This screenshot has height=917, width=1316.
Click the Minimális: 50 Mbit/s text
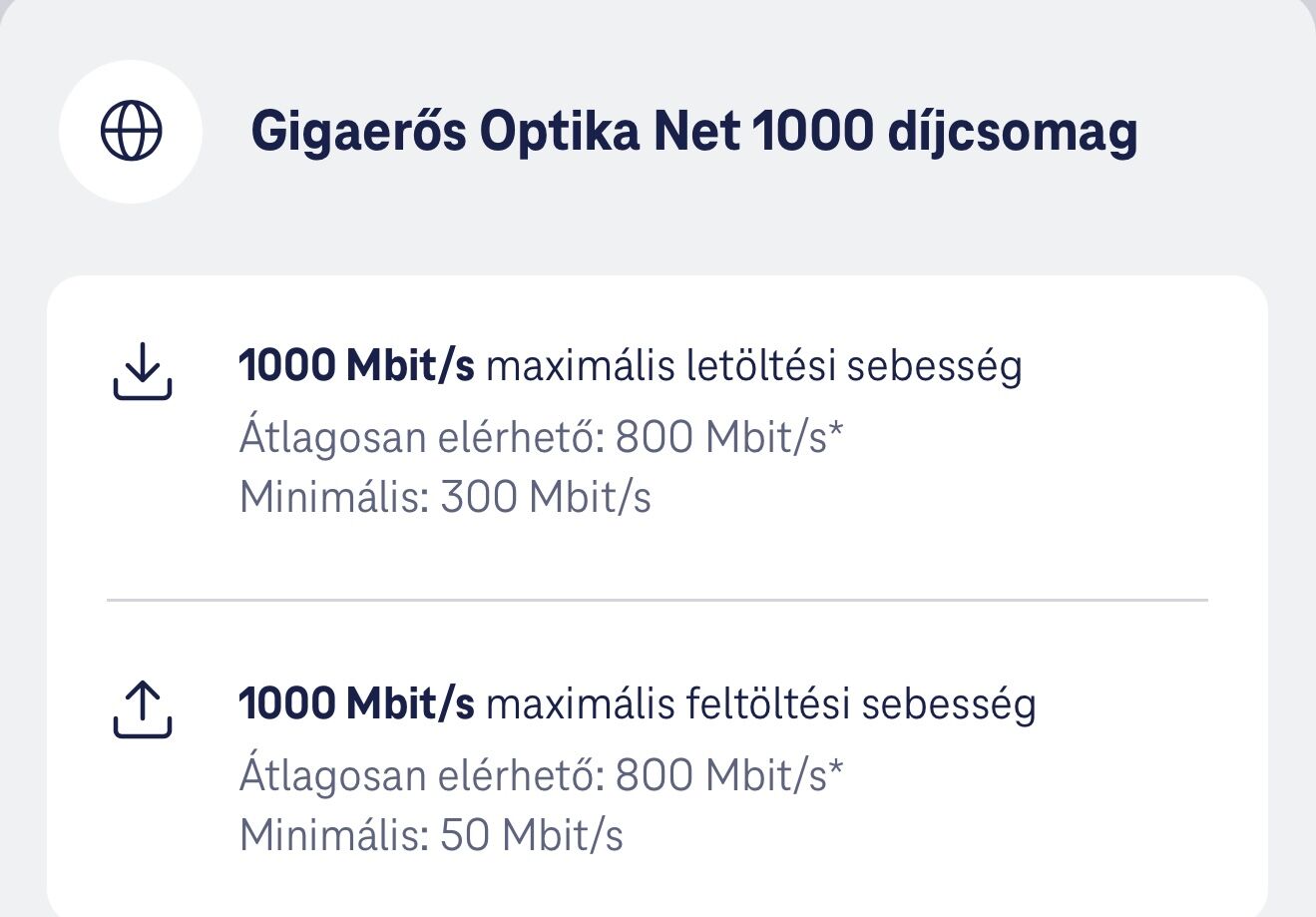431,834
